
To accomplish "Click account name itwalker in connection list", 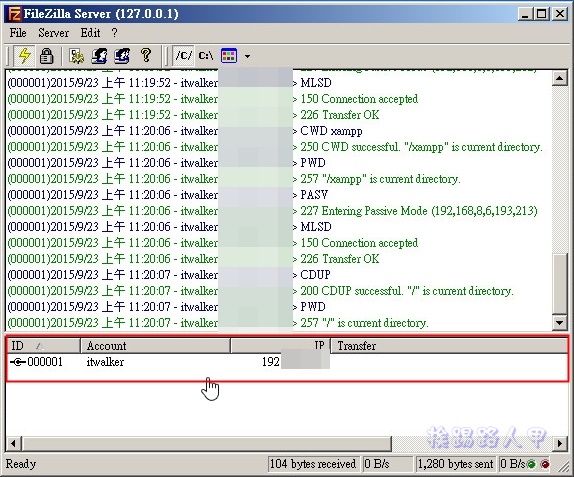I will pyautogui.click(x=105, y=362).
